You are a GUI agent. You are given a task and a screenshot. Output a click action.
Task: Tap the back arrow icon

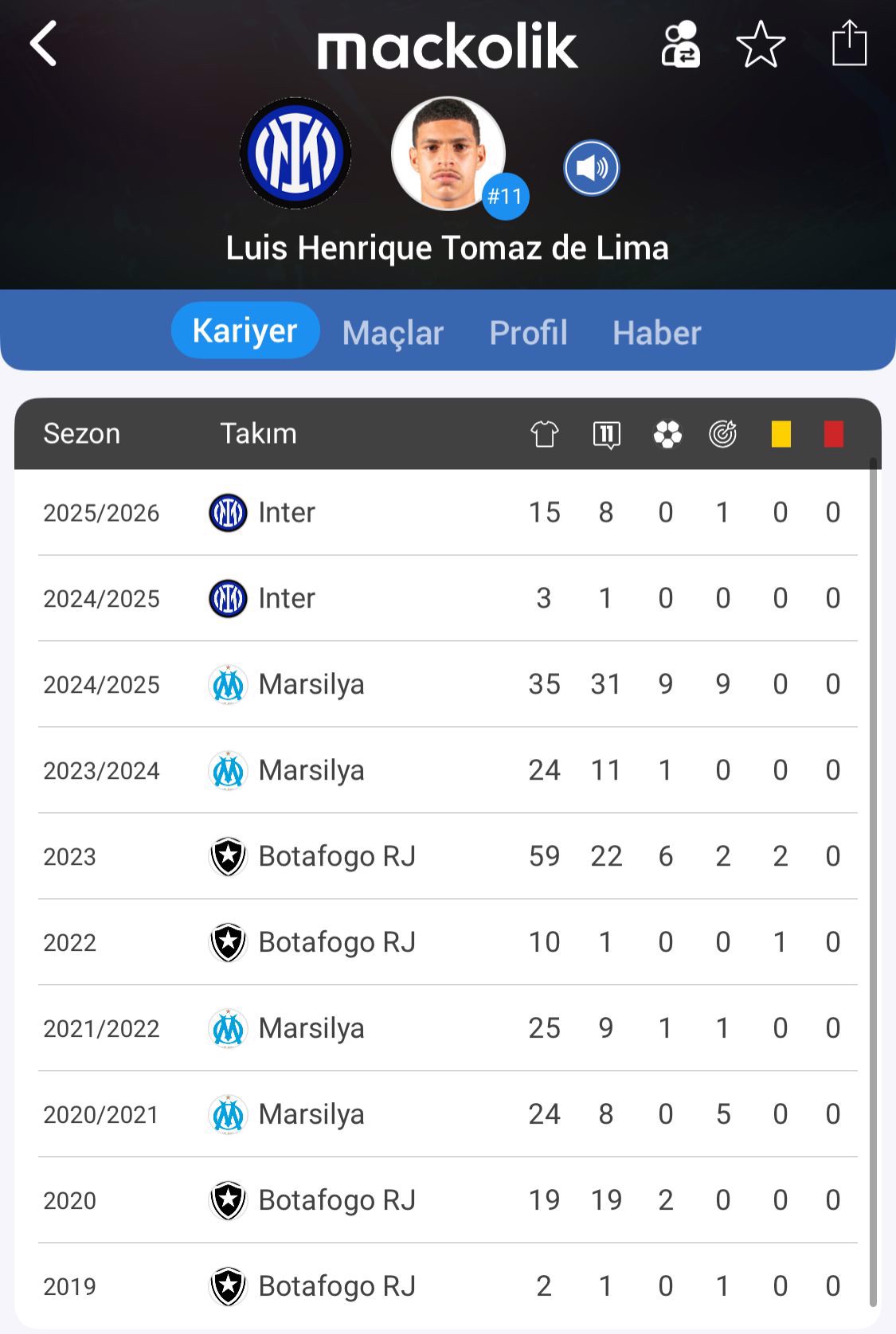pyautogui.click(x=44, y=43)
